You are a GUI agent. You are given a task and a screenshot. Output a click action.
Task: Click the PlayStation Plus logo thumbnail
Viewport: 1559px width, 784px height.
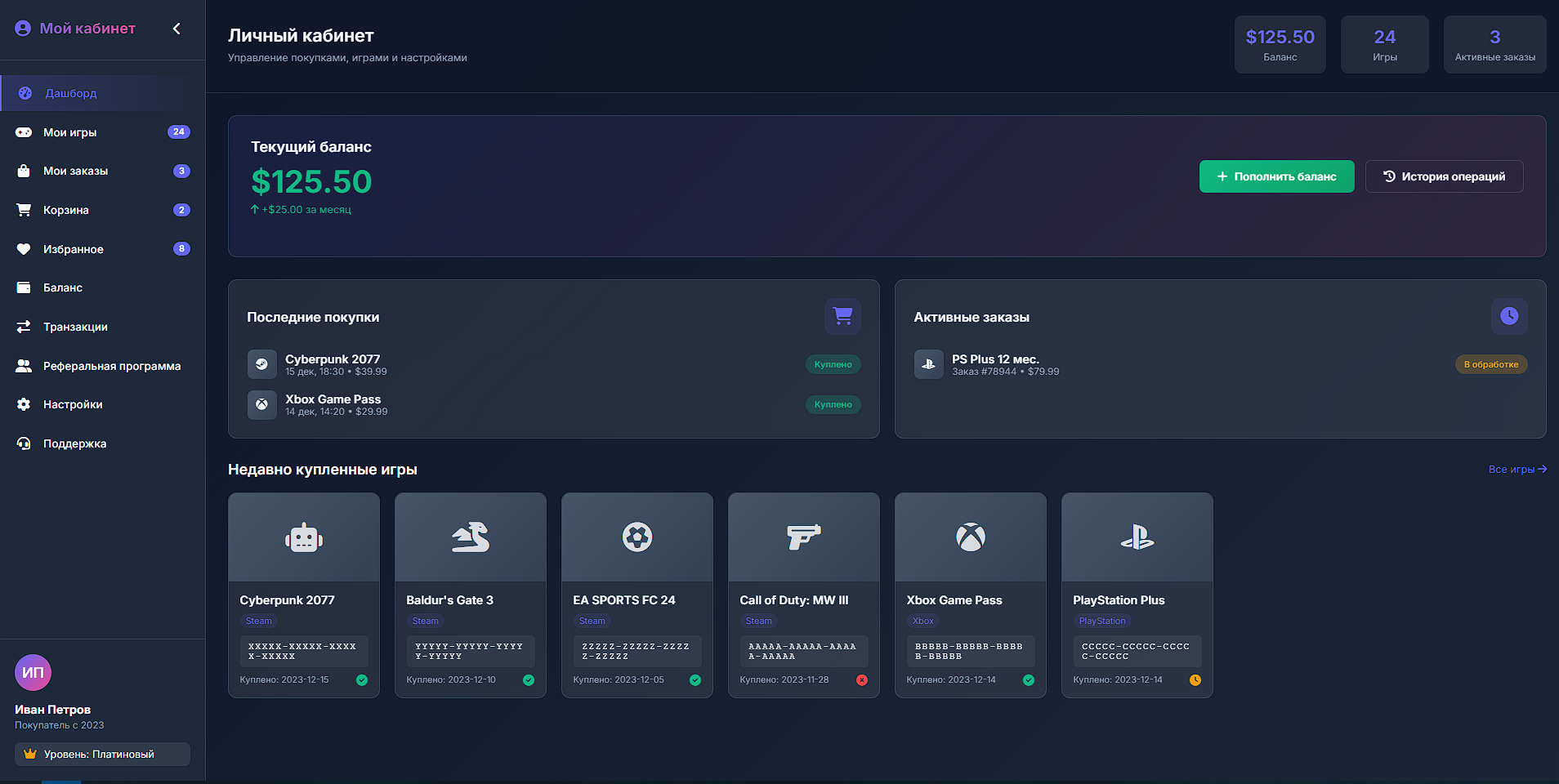tap(1137, 537)
